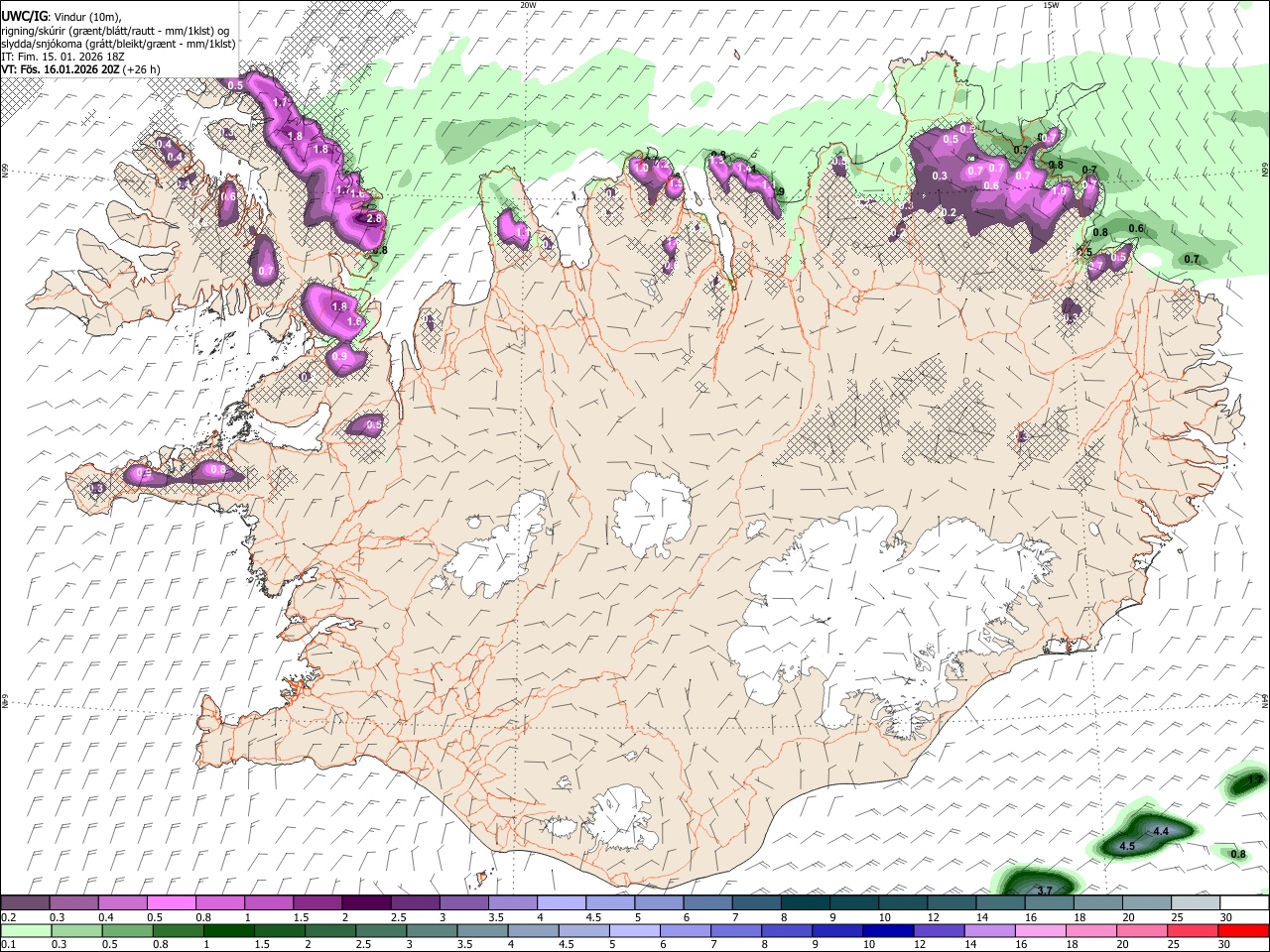This screenshot has height=952, width=1270.
Task: Pick the light lavender 4 swatch, upper scale
Action: coord(561,903)
